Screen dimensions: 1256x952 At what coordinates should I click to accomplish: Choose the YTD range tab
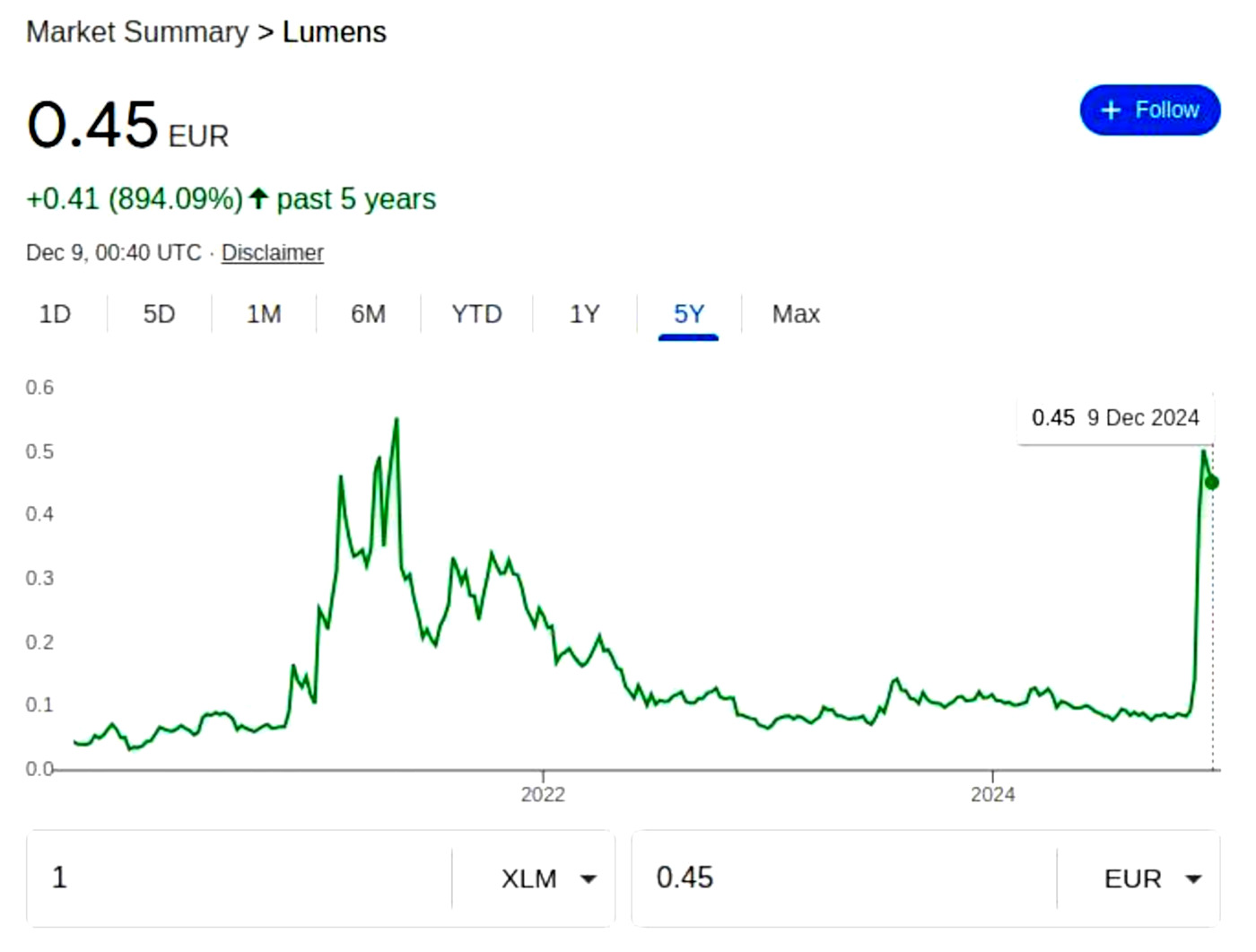[476, 314]
